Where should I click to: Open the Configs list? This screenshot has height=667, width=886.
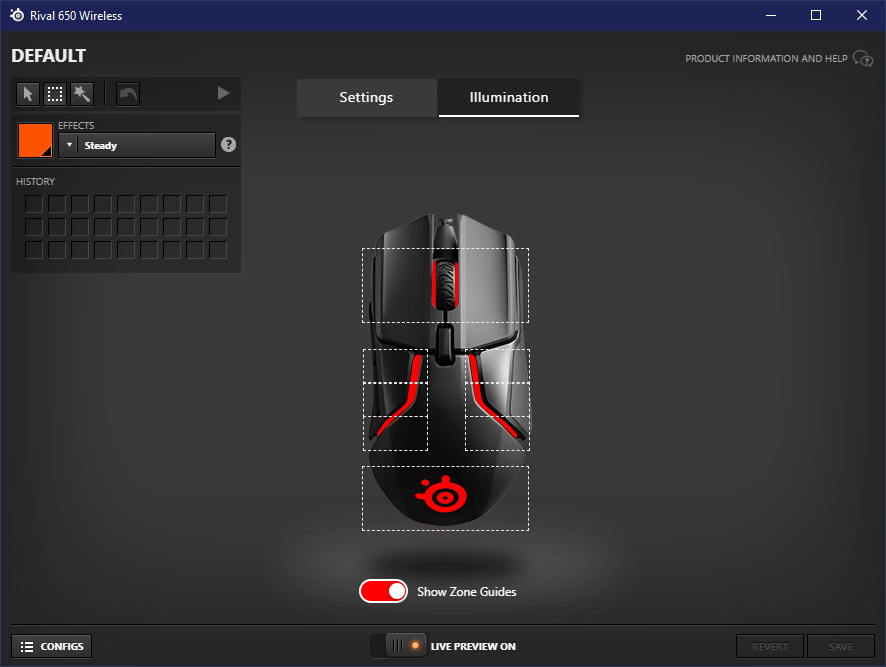51,646
